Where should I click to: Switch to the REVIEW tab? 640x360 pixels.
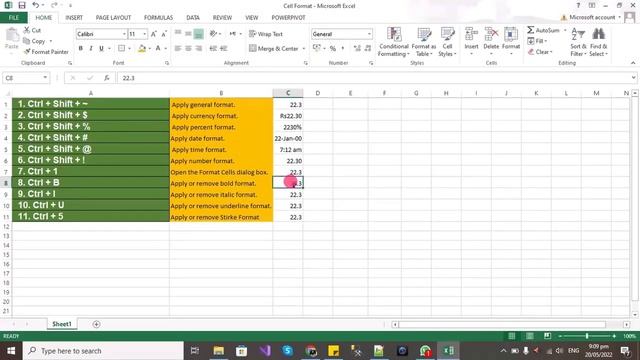point(222,18)
